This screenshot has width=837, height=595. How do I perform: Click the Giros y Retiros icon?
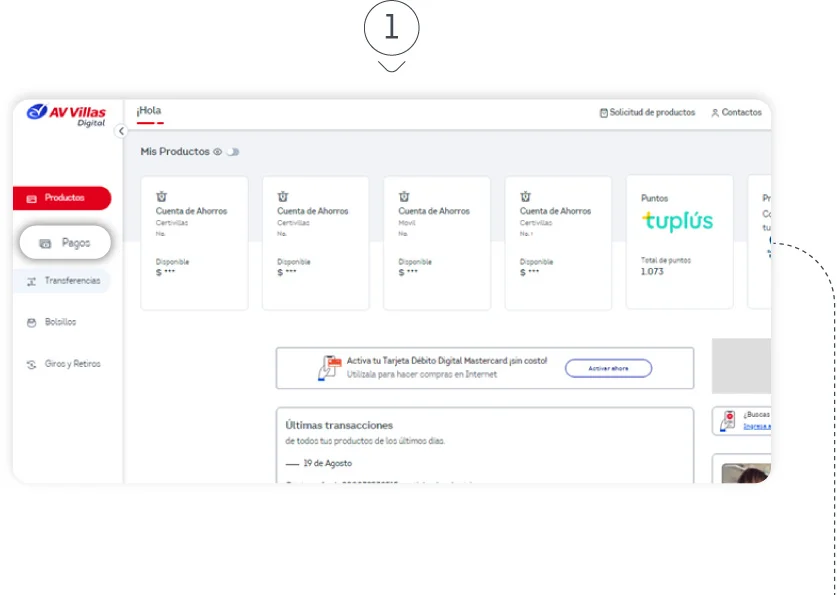click(x=32, y=365)
